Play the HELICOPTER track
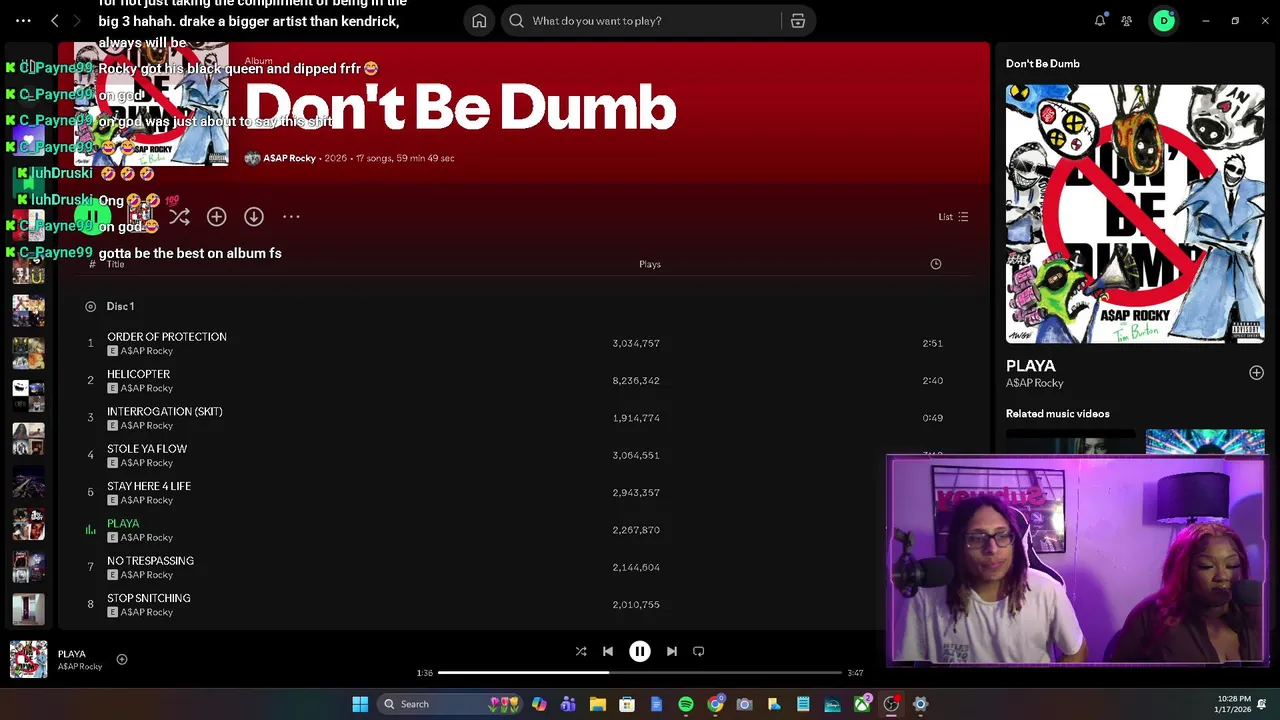Image resolution: width=1280 pixels, height=720 pixels. (138, 374)
